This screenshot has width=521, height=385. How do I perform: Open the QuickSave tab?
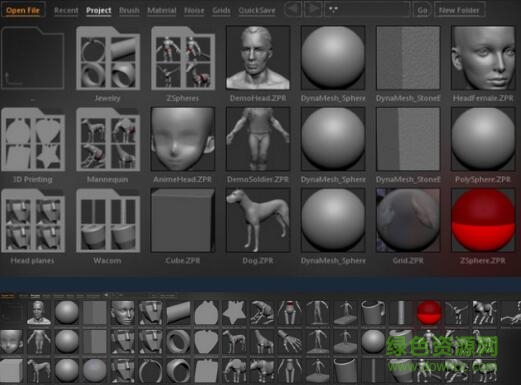pos(257,11)
